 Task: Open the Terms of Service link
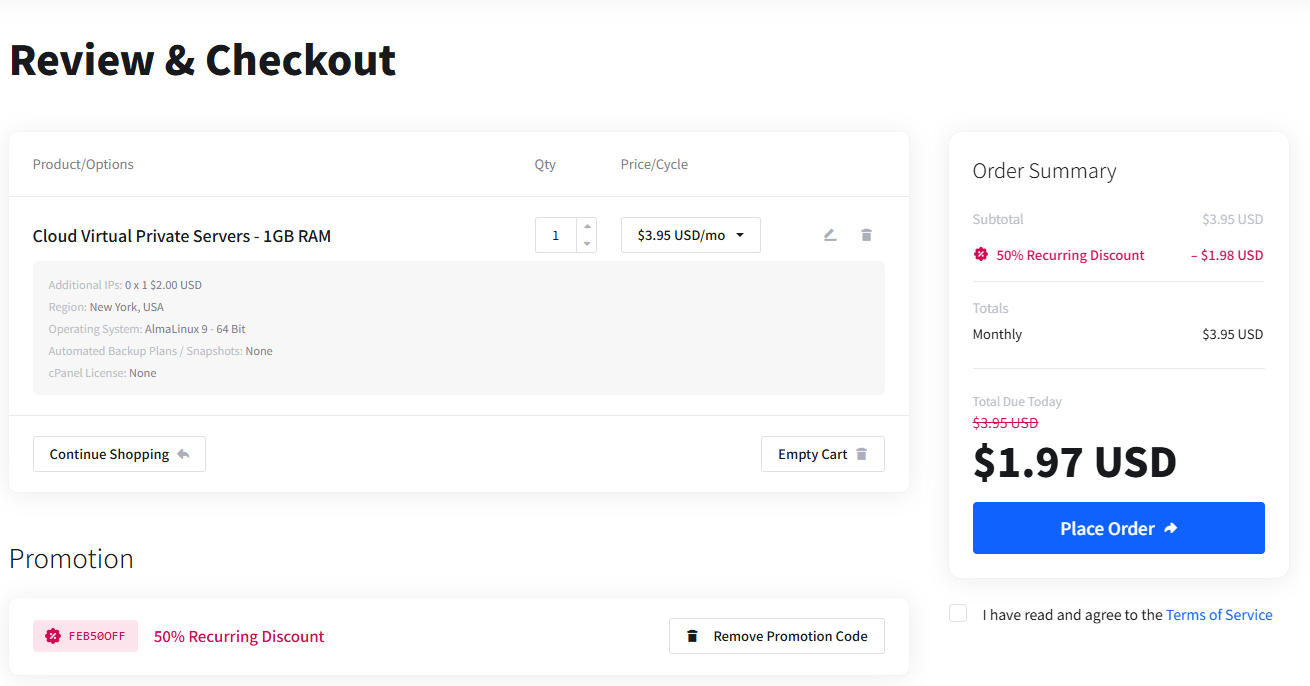coord(1219,615)
